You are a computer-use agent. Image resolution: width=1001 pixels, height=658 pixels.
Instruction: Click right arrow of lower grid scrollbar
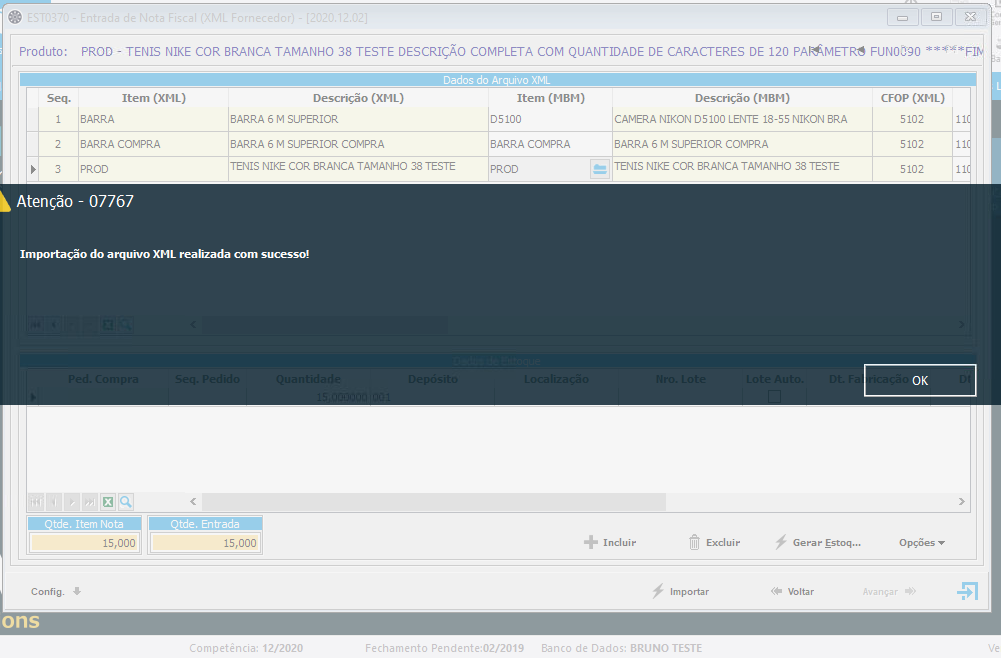961,502
